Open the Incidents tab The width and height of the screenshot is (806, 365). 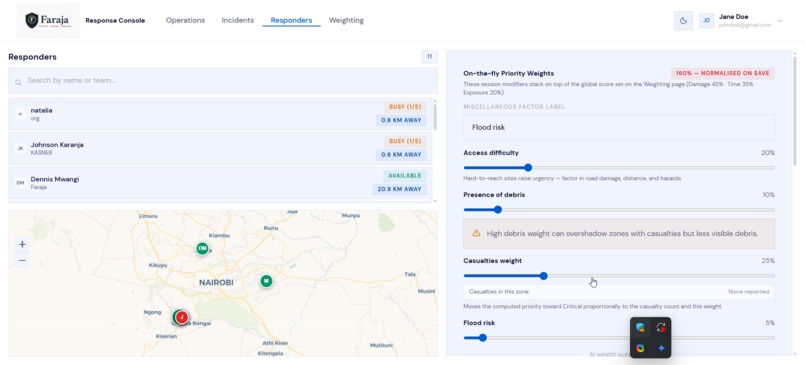(x=237, y=21)
